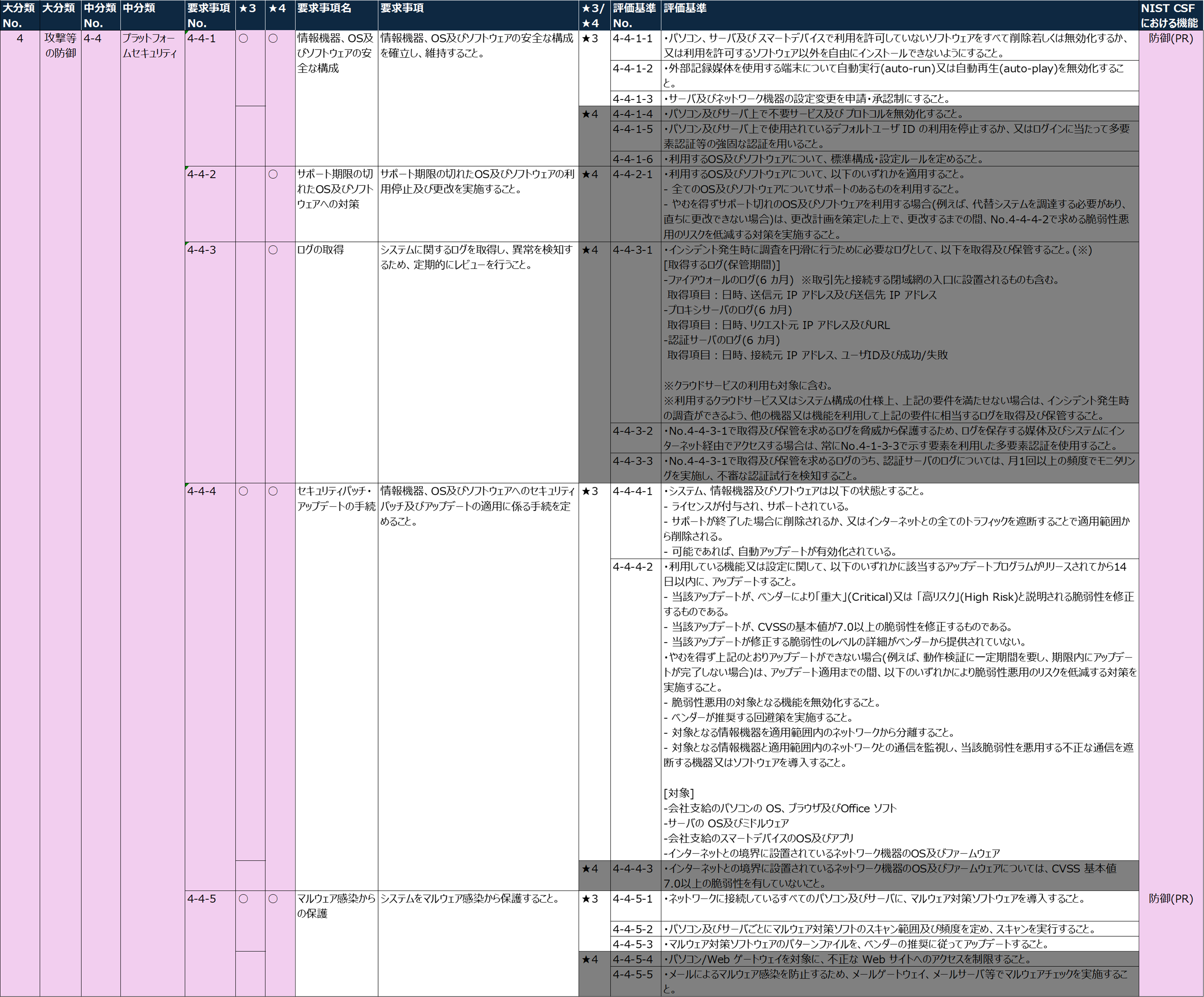Click the セキュリティパッチ・アップデートの手続 cell
Viewport: 1204px width, 997px height.
337,687
